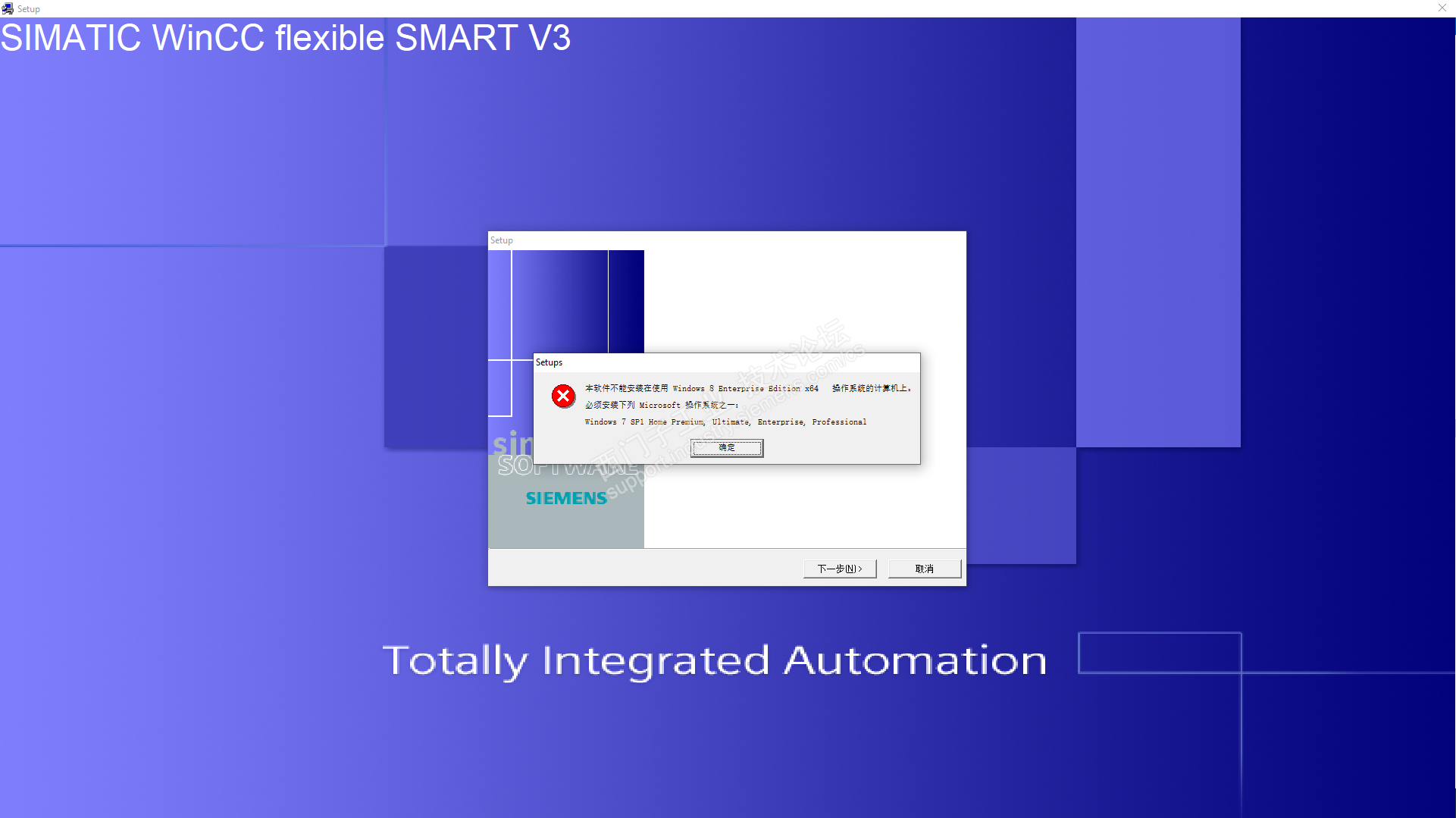
Task: Click the SIMATIC WinCC flexible SMART V3 heading
Action: 285,38
